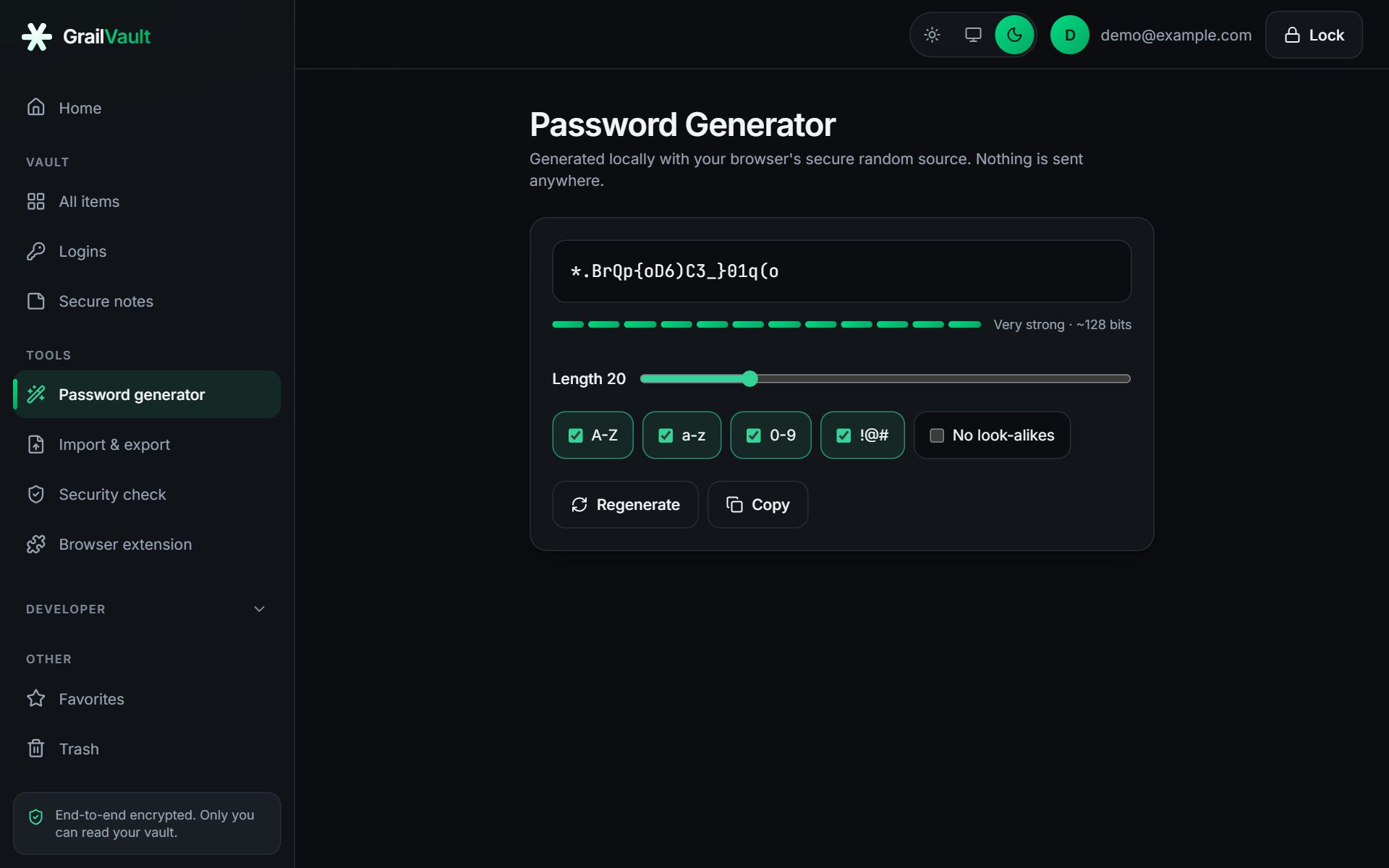The height and width of the screenshot is (868, 1389).
Task: Click the Trash bin icon
Action: click(x=36, y=749)
